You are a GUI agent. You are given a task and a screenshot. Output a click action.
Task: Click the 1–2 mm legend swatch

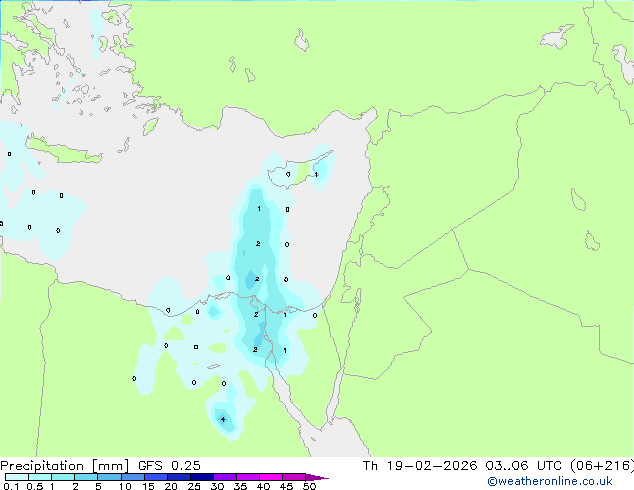[x=63, y=477]
